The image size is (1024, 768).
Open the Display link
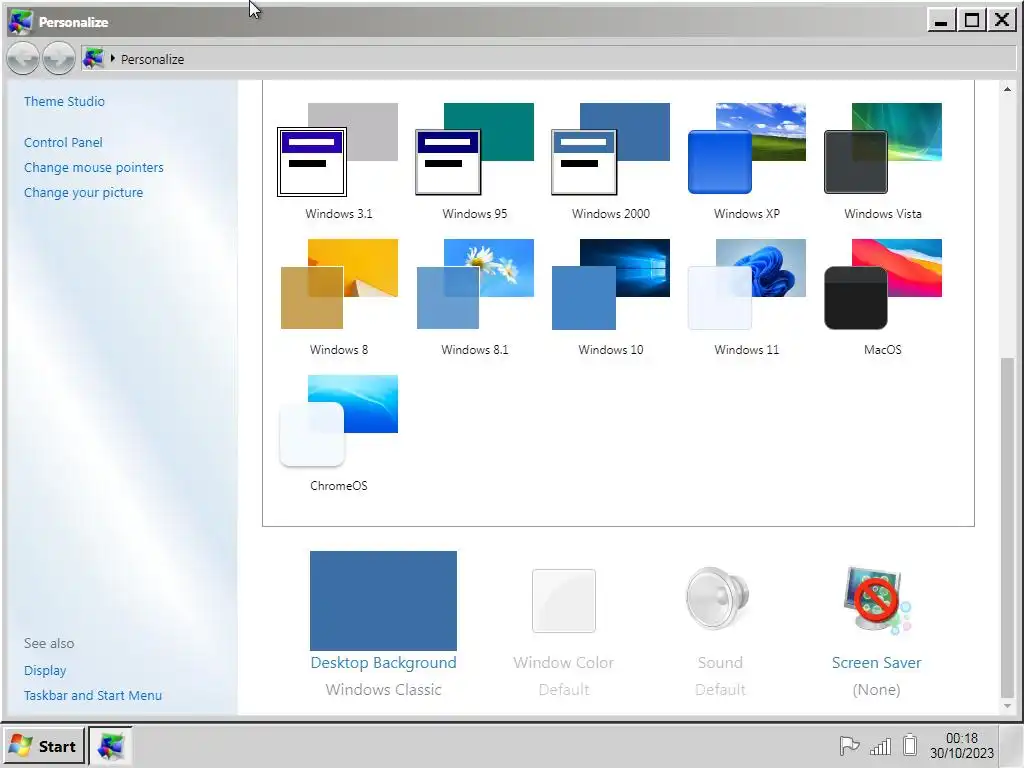point(45,671)
